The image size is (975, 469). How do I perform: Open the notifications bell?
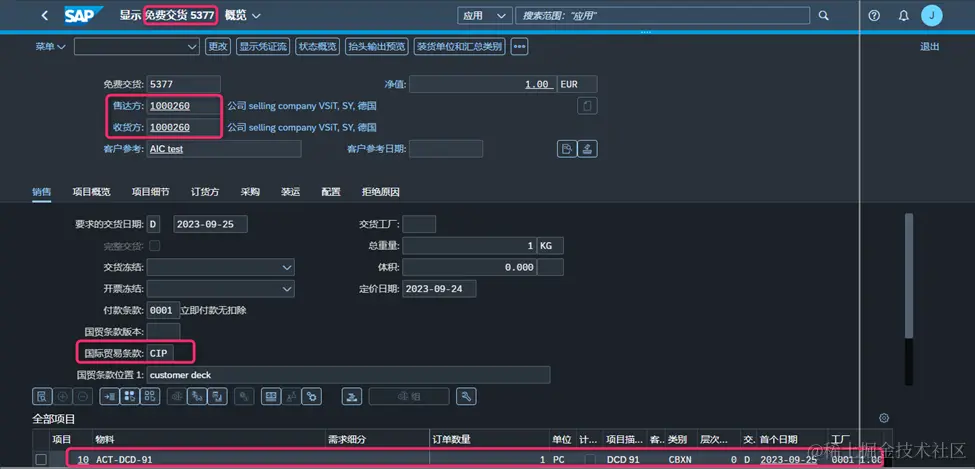(903, 16)
